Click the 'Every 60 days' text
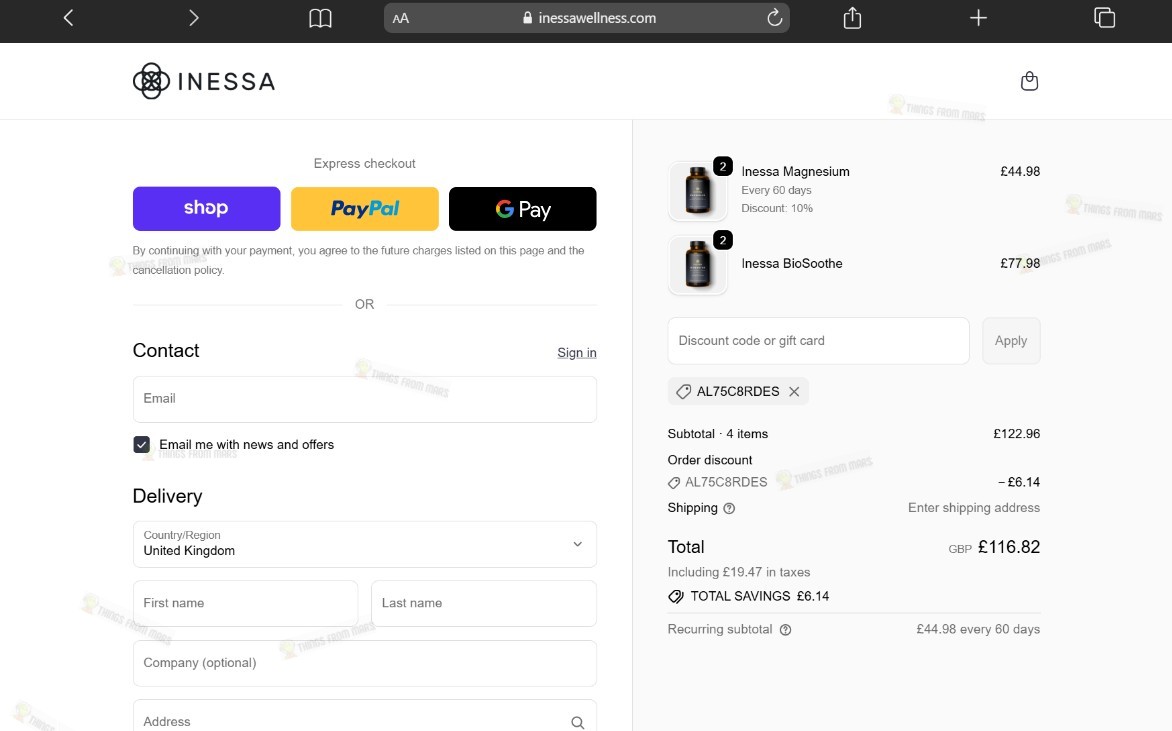Viewport: 1172px width, 731px height. click(776, 190)
